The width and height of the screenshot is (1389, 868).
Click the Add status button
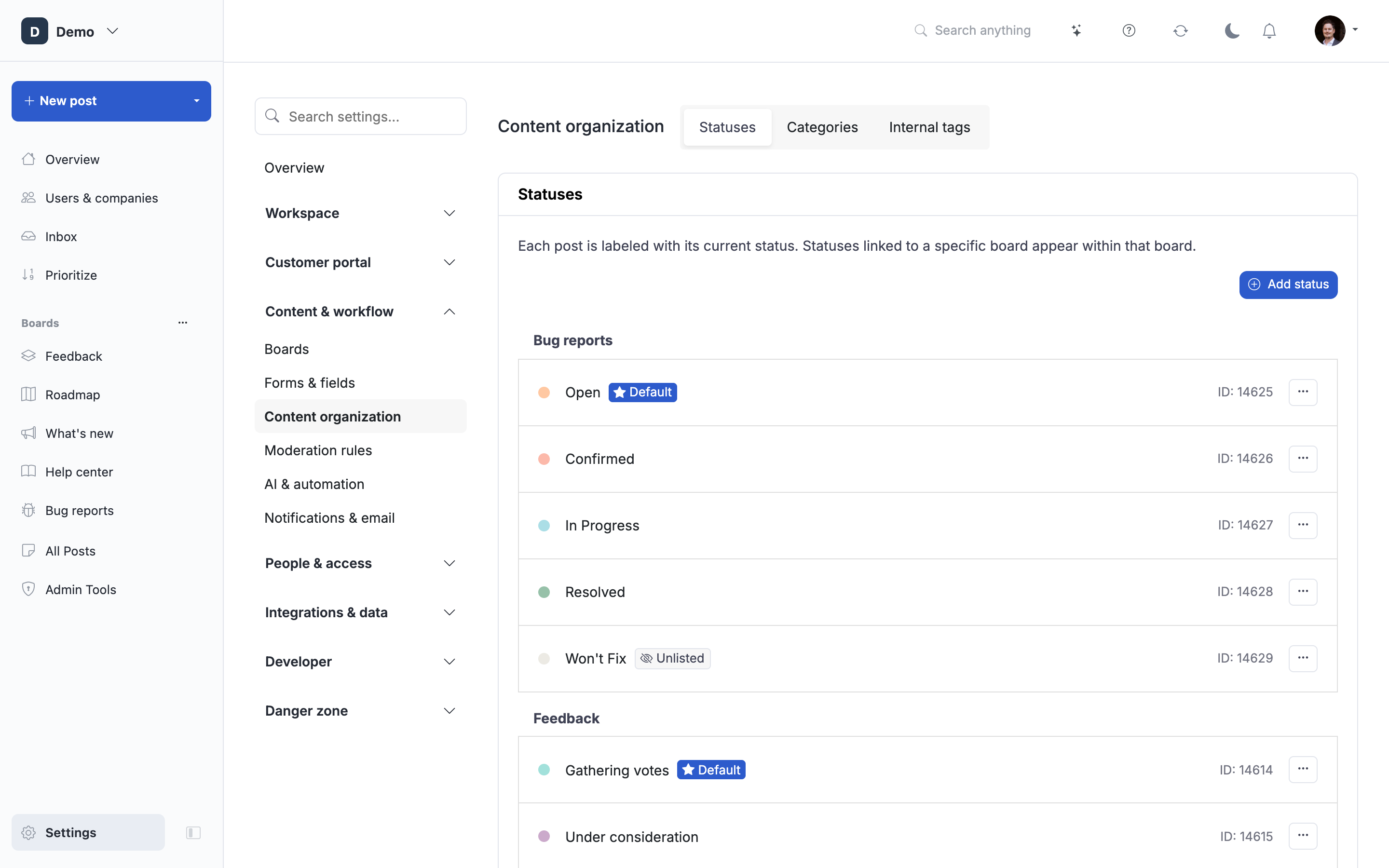(x=1288, y=285)
